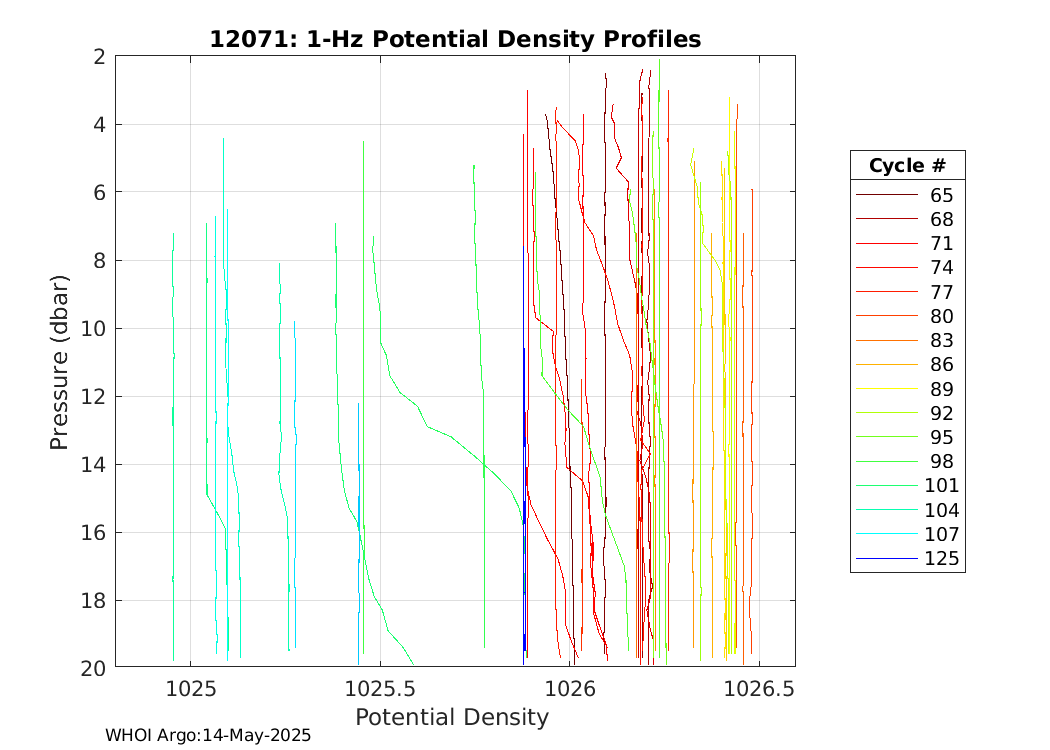Select the Cycle 68 red legend line
The width and height of the screenshot is (1050, 750).
(x=886, y=219)
